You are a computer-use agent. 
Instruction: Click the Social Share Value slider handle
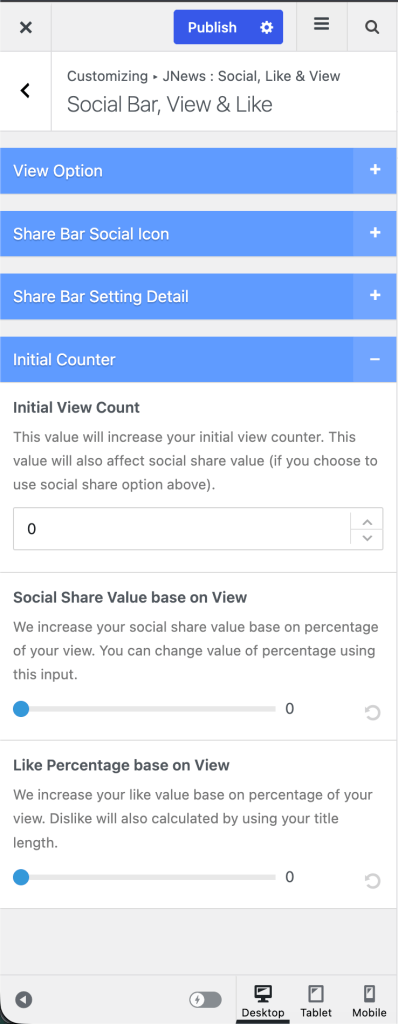(21, 709)
